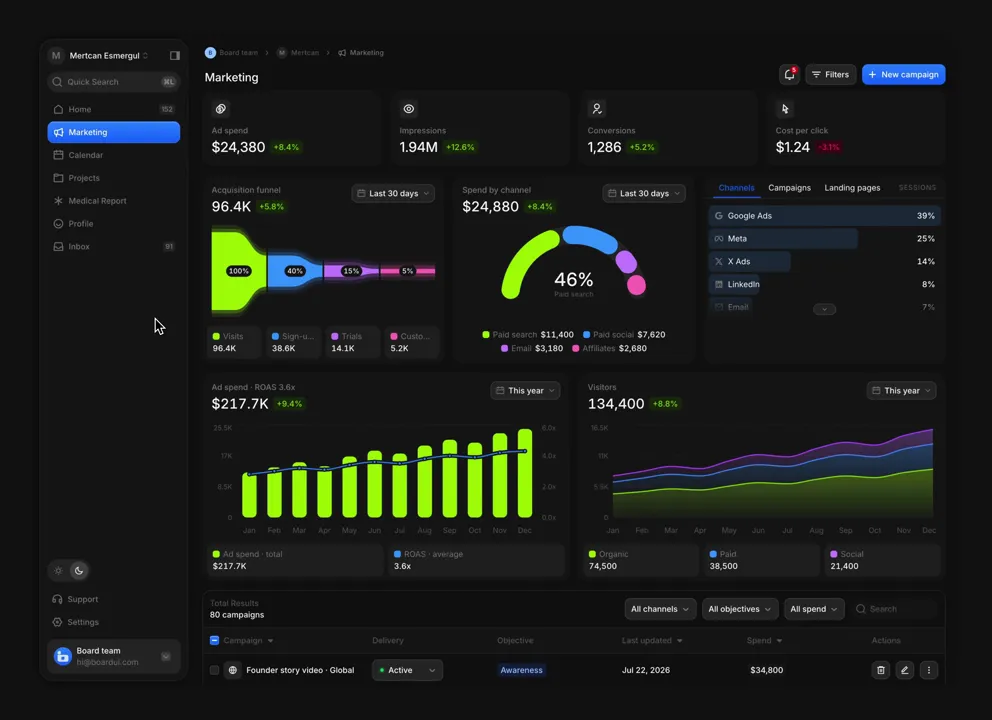This screenshot has width=992, height=720.
Task: Open Acquisition funnel Last 30 days dropdown
Action: [x=393, y=194]
